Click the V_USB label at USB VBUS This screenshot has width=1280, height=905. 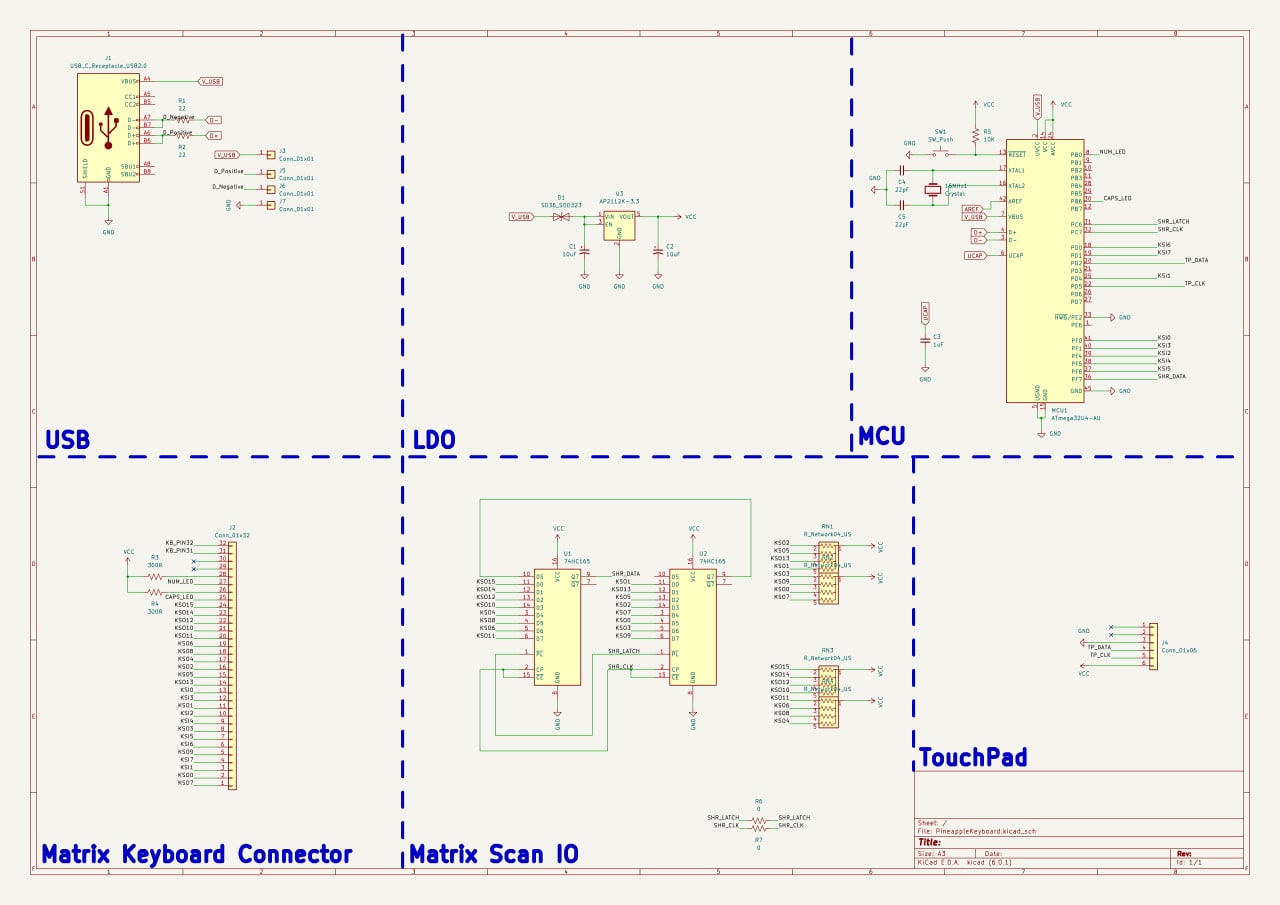click(x=211, y=81)
